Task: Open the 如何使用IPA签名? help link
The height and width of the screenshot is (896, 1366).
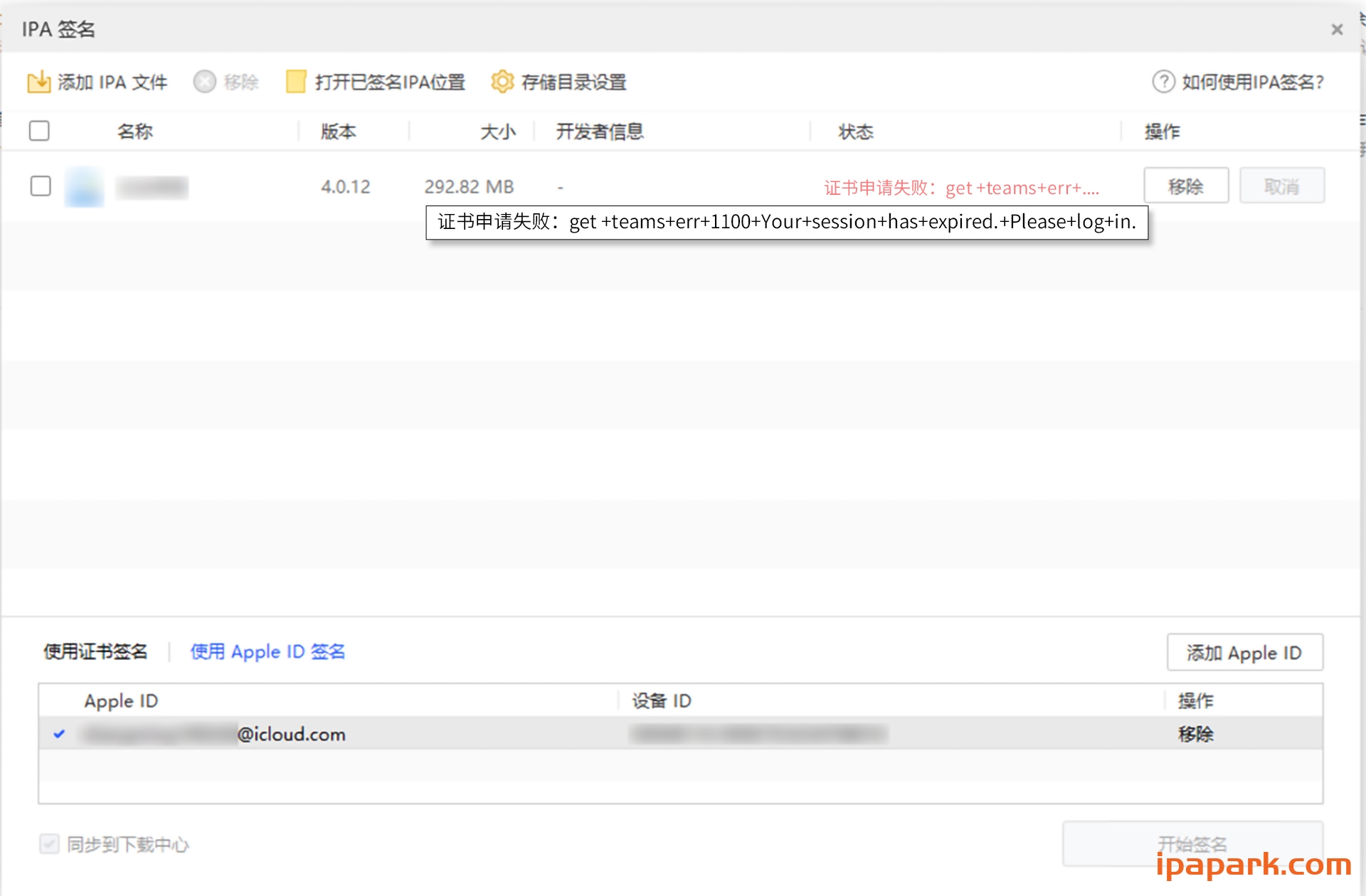Action: point(1252,82)
